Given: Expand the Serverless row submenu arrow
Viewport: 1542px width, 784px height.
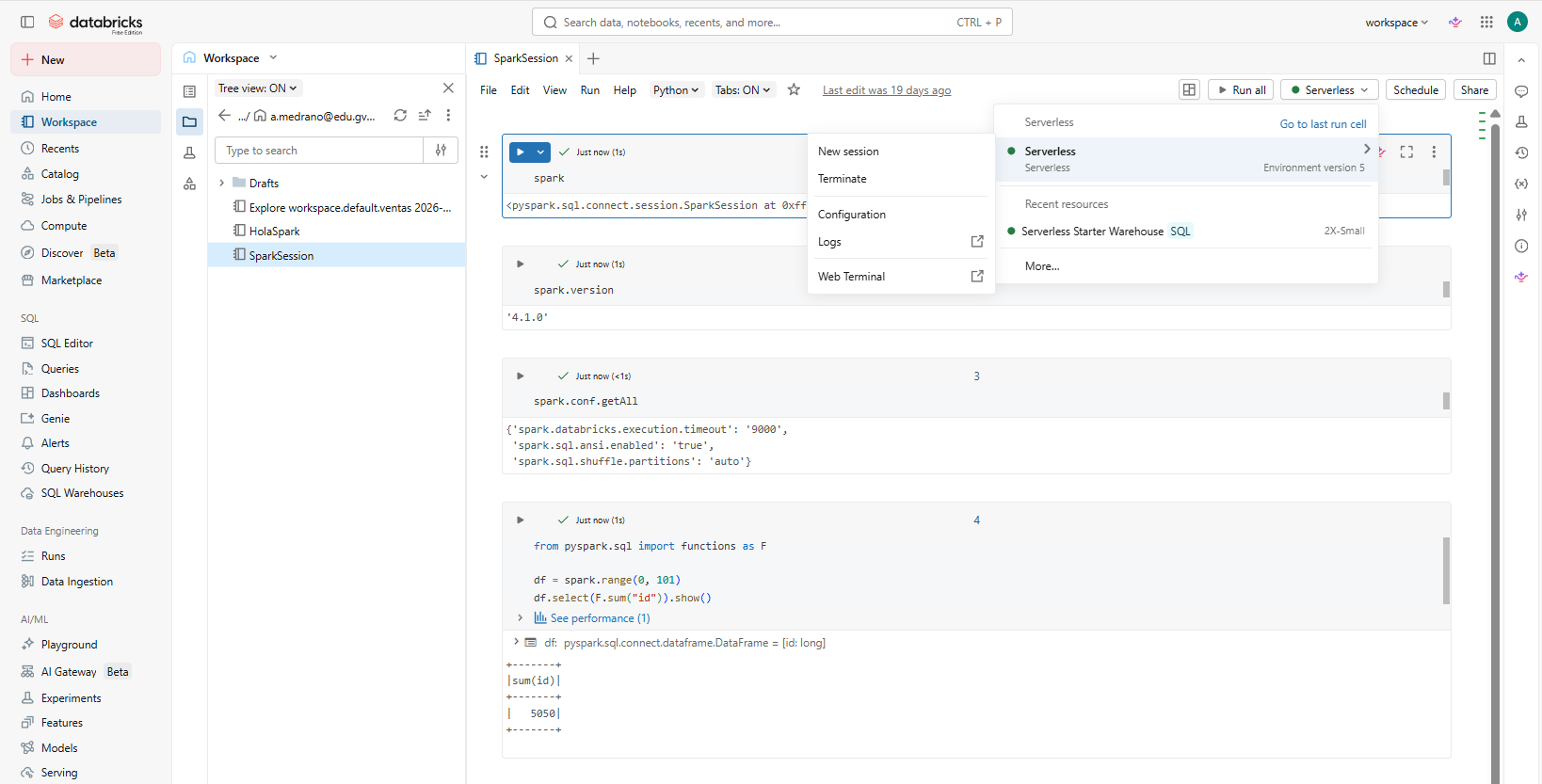Looking at the screenshot, I should click(x=1367, y=149).
